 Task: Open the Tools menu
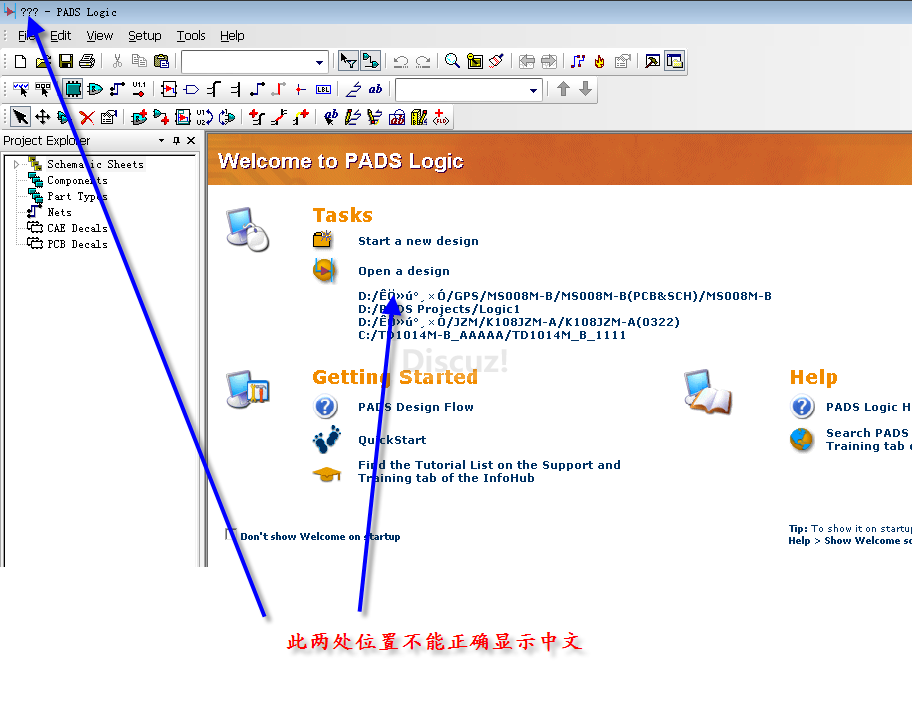point(191,36)
